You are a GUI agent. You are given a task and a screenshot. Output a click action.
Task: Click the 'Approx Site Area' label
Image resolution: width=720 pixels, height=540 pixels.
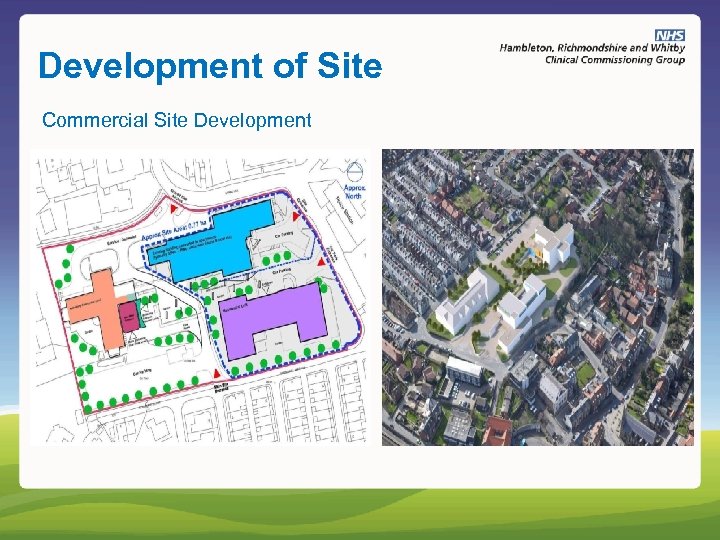[175, 231]
